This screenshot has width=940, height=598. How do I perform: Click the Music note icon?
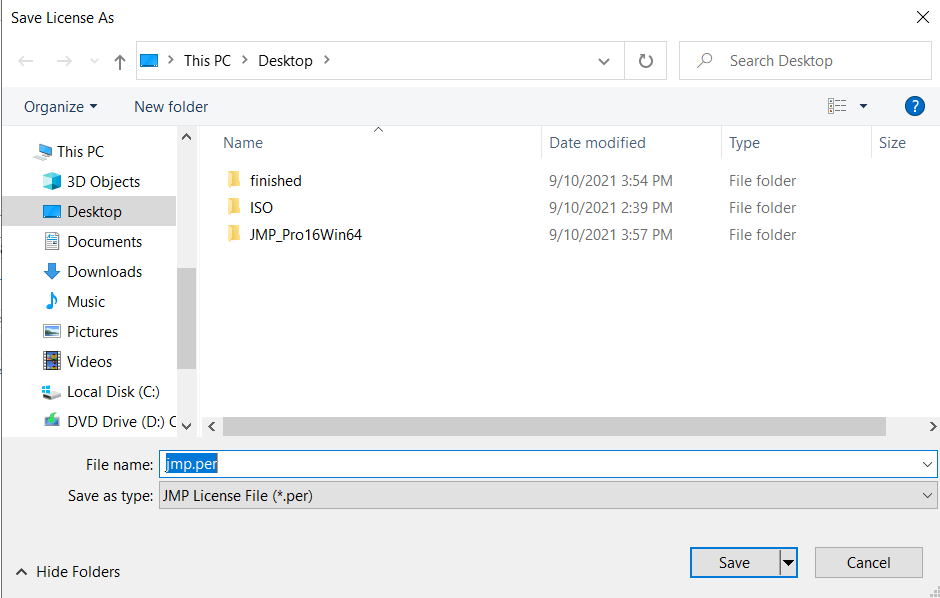coord(52,301)
